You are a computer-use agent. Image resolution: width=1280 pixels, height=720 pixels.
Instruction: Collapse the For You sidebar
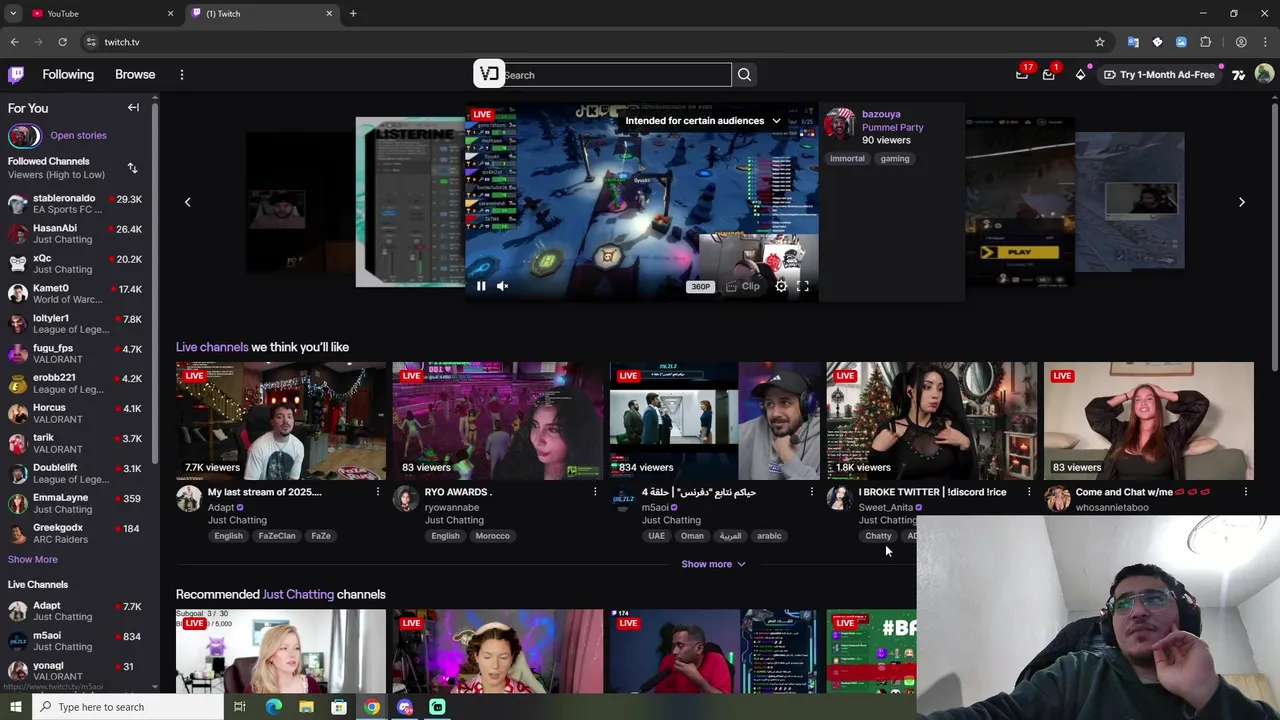click(x=133, y=107)
